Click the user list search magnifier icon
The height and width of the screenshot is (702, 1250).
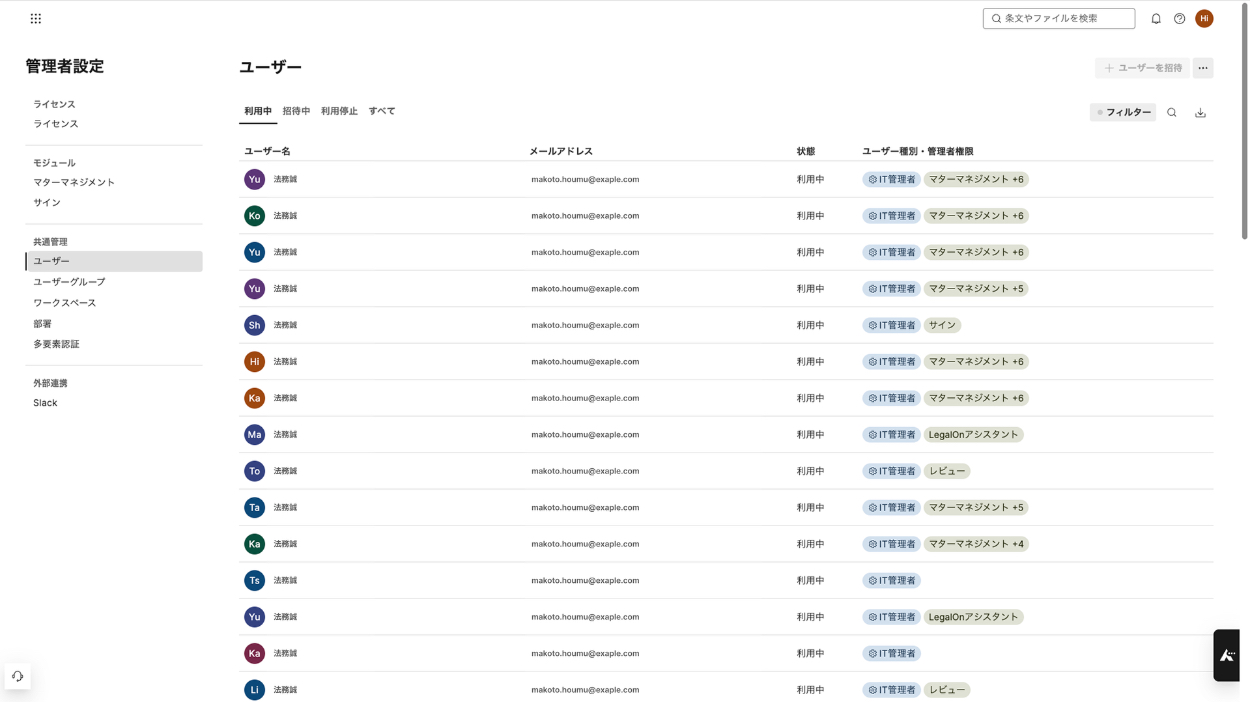(1172, 113)
